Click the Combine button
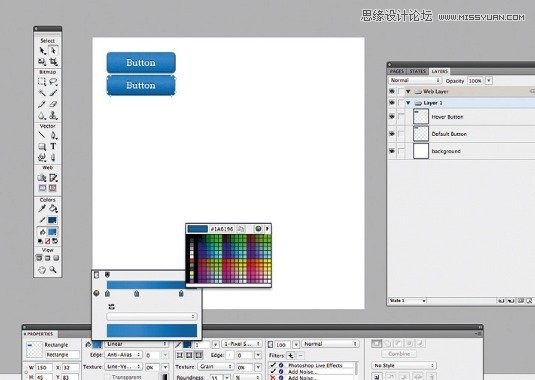 tap(399, 354)
